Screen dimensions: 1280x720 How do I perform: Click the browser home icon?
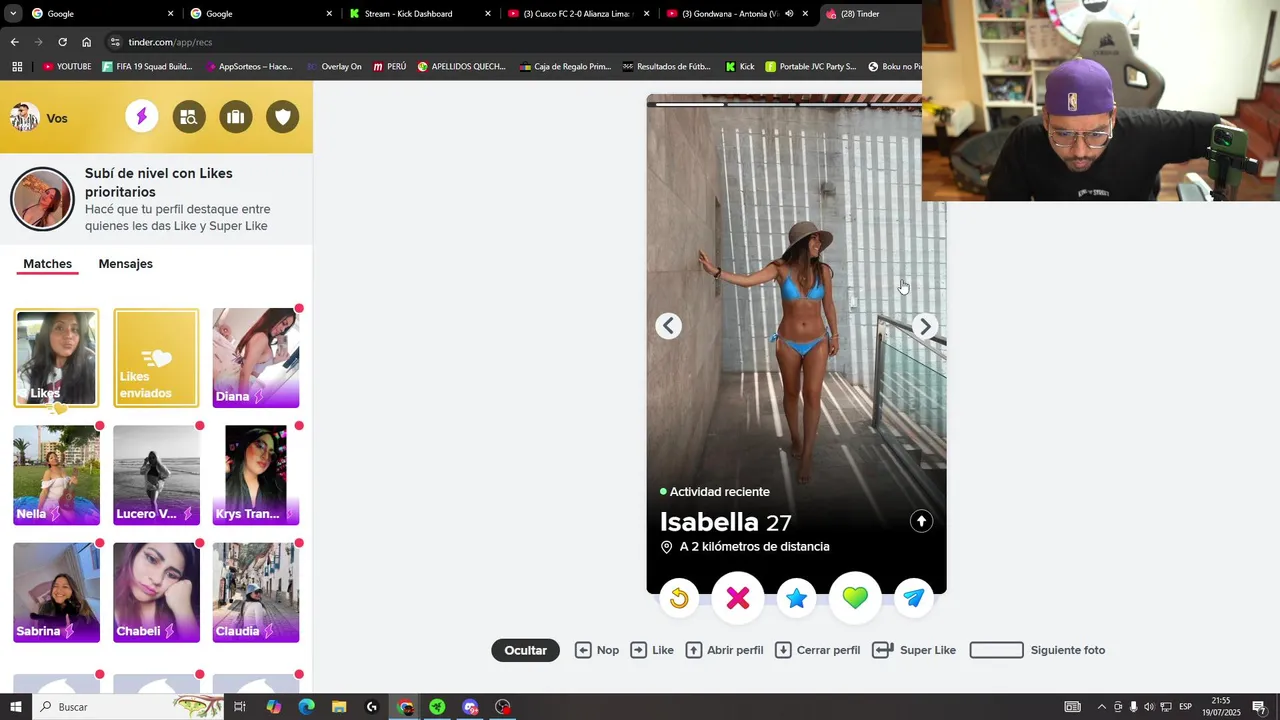(x=86, y=42)
